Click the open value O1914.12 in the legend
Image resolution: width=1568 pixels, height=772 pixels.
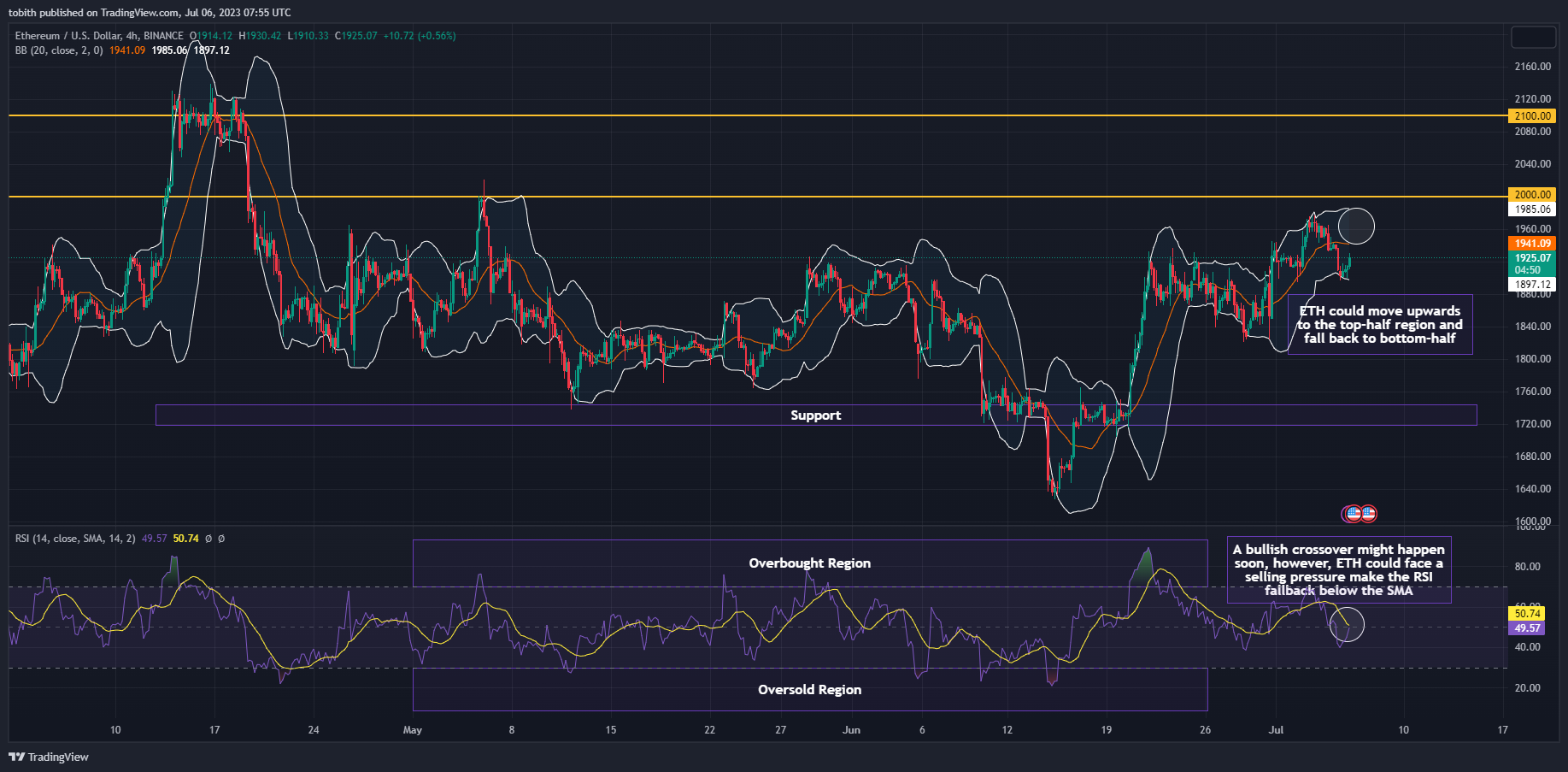[x=211, y=36]
